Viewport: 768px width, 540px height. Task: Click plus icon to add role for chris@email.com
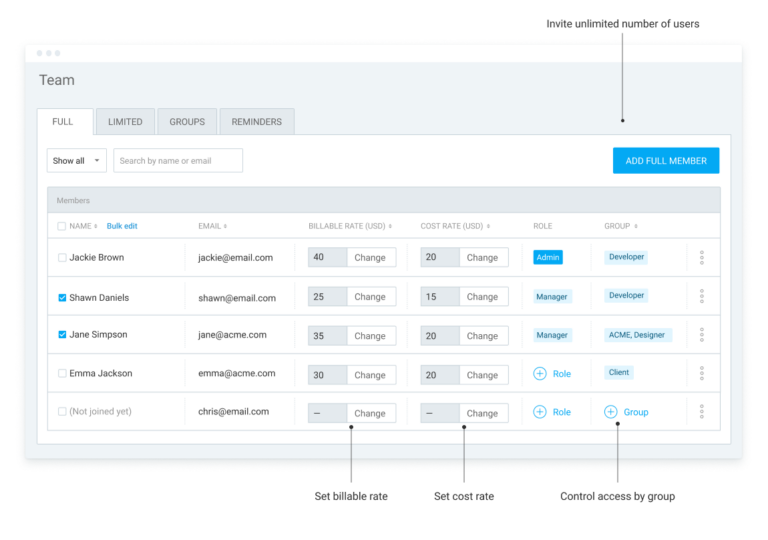(x=540, y=412)
